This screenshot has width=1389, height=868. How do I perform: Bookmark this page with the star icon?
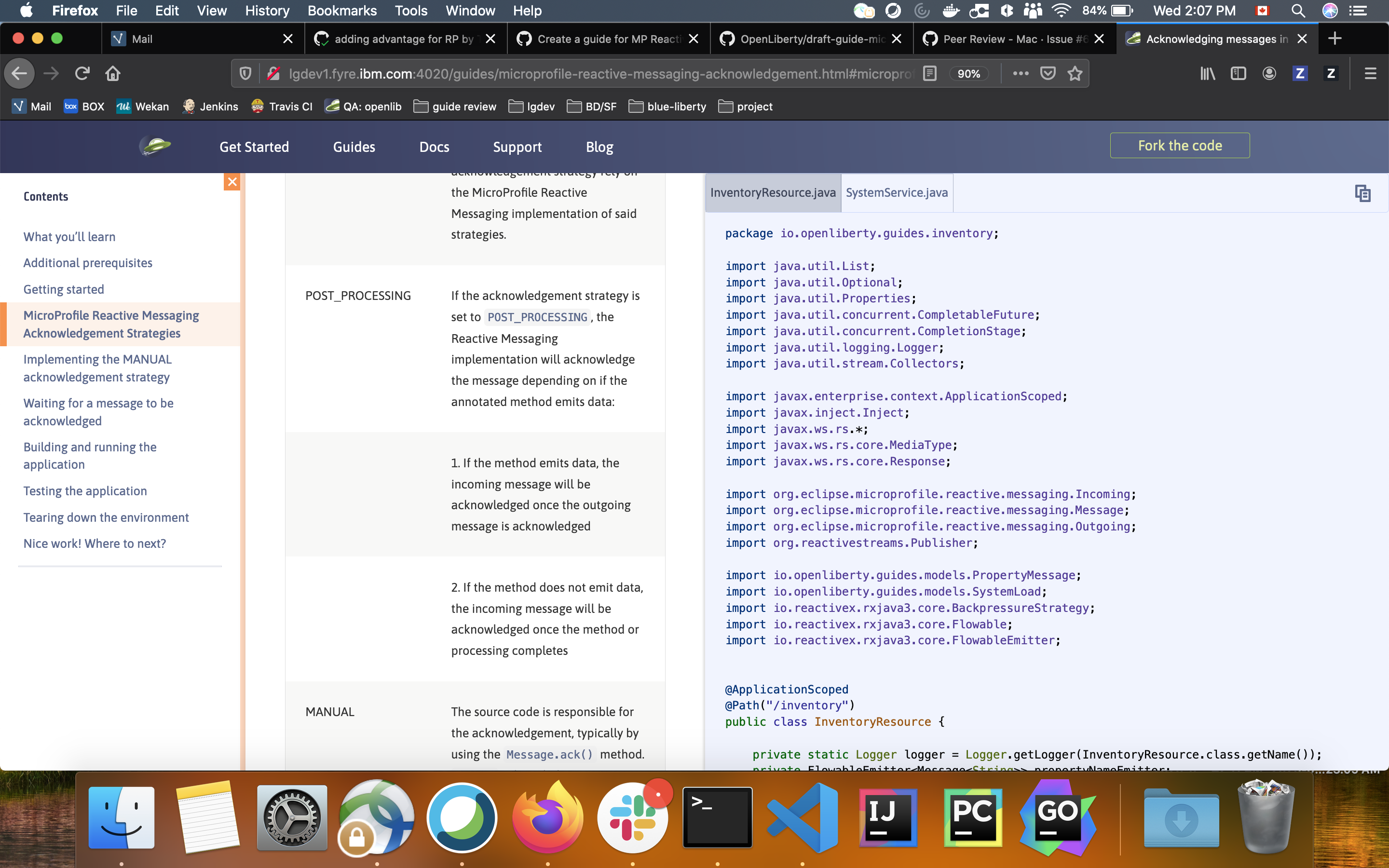(x=1075, y=73)
